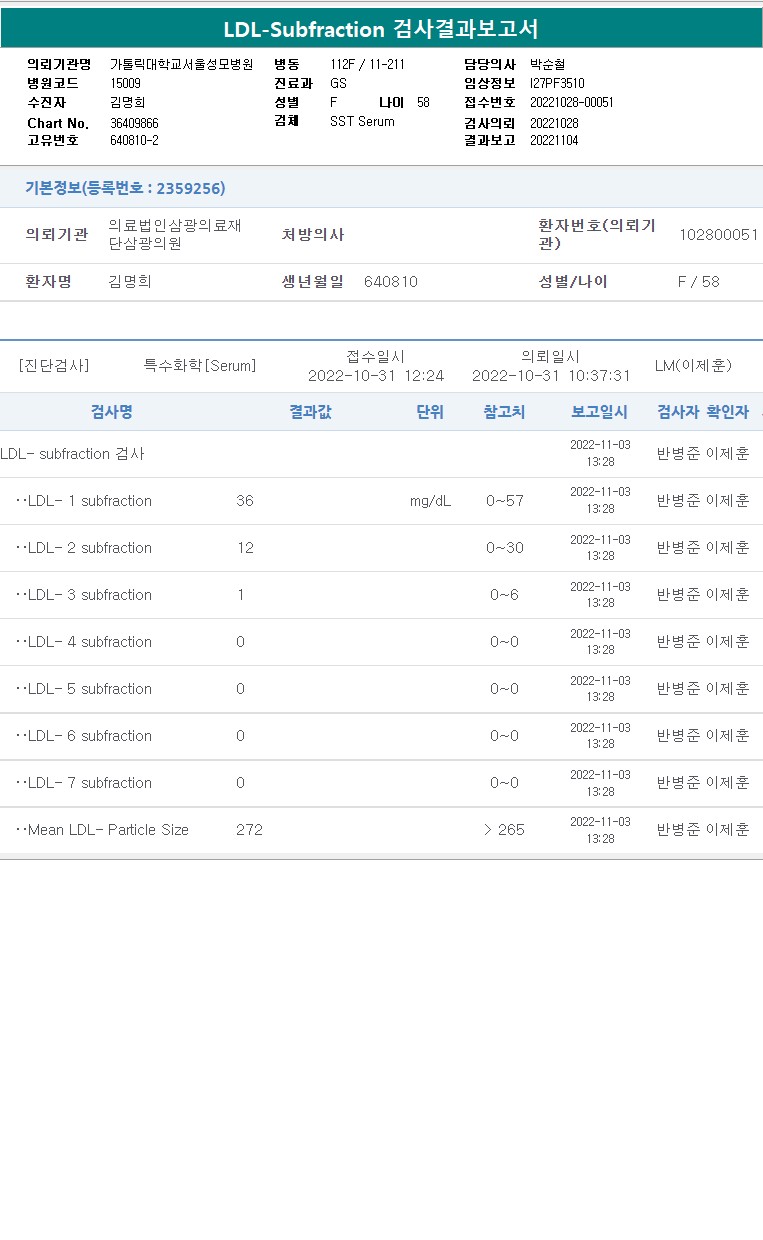Click 결과값 column header
Screen dimensions: 763x1240
pyautogui.click(x=310, y=412)
